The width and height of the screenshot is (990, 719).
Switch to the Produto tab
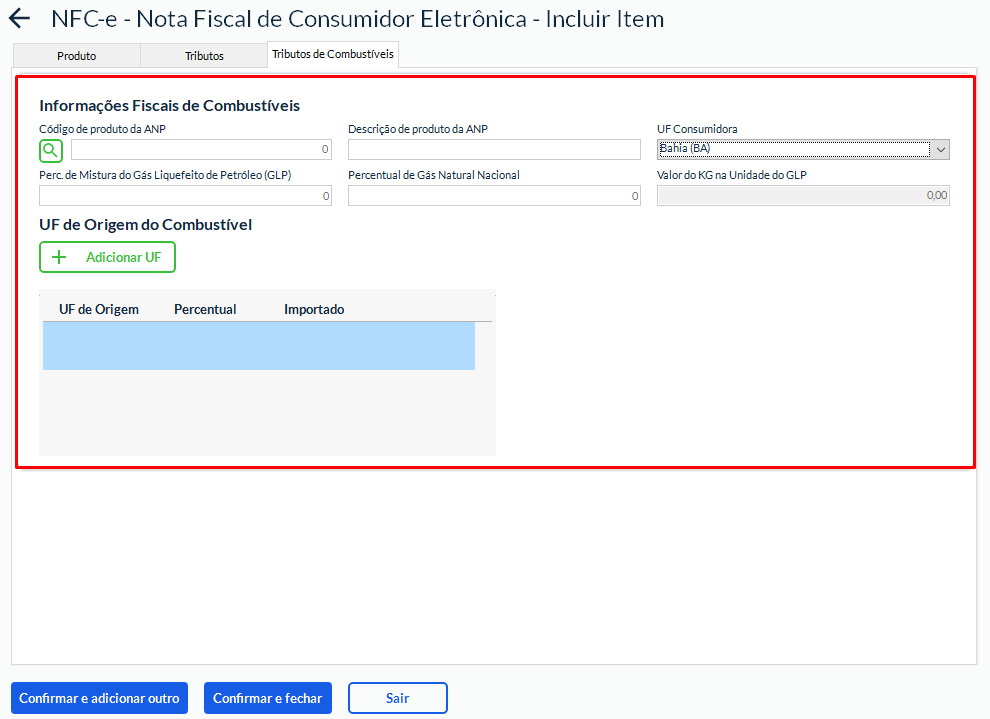76,56
